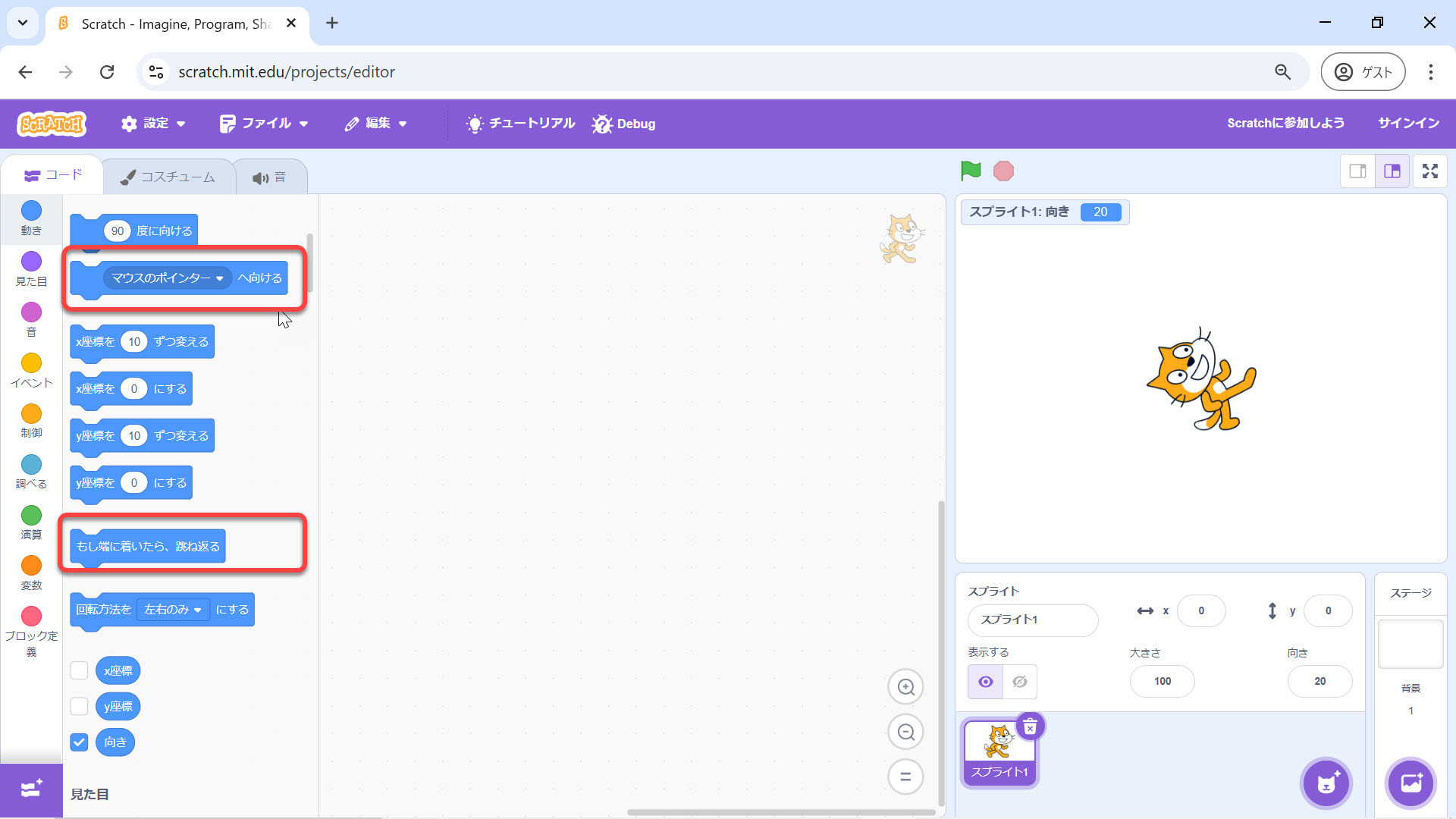Zoom in the code workspace
Image resolution: width=1456 pixels, height=819 pixels.
(x=905, y=687)
